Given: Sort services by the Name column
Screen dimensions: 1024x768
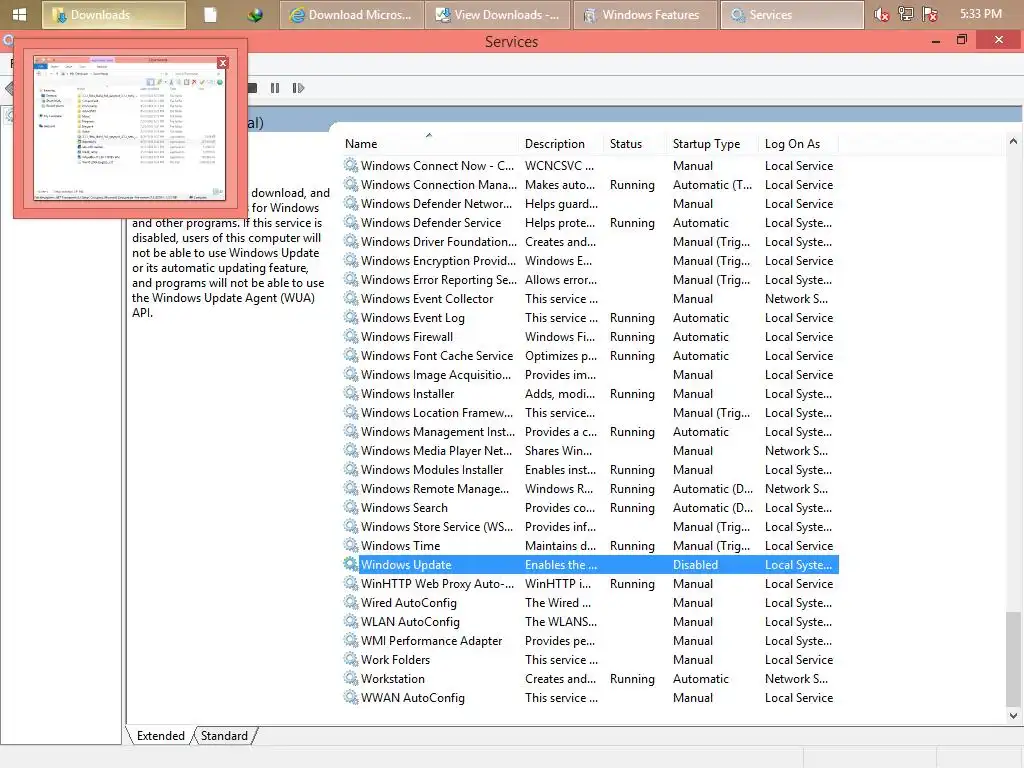Looking at the screenshot, I should pos(430,144).
